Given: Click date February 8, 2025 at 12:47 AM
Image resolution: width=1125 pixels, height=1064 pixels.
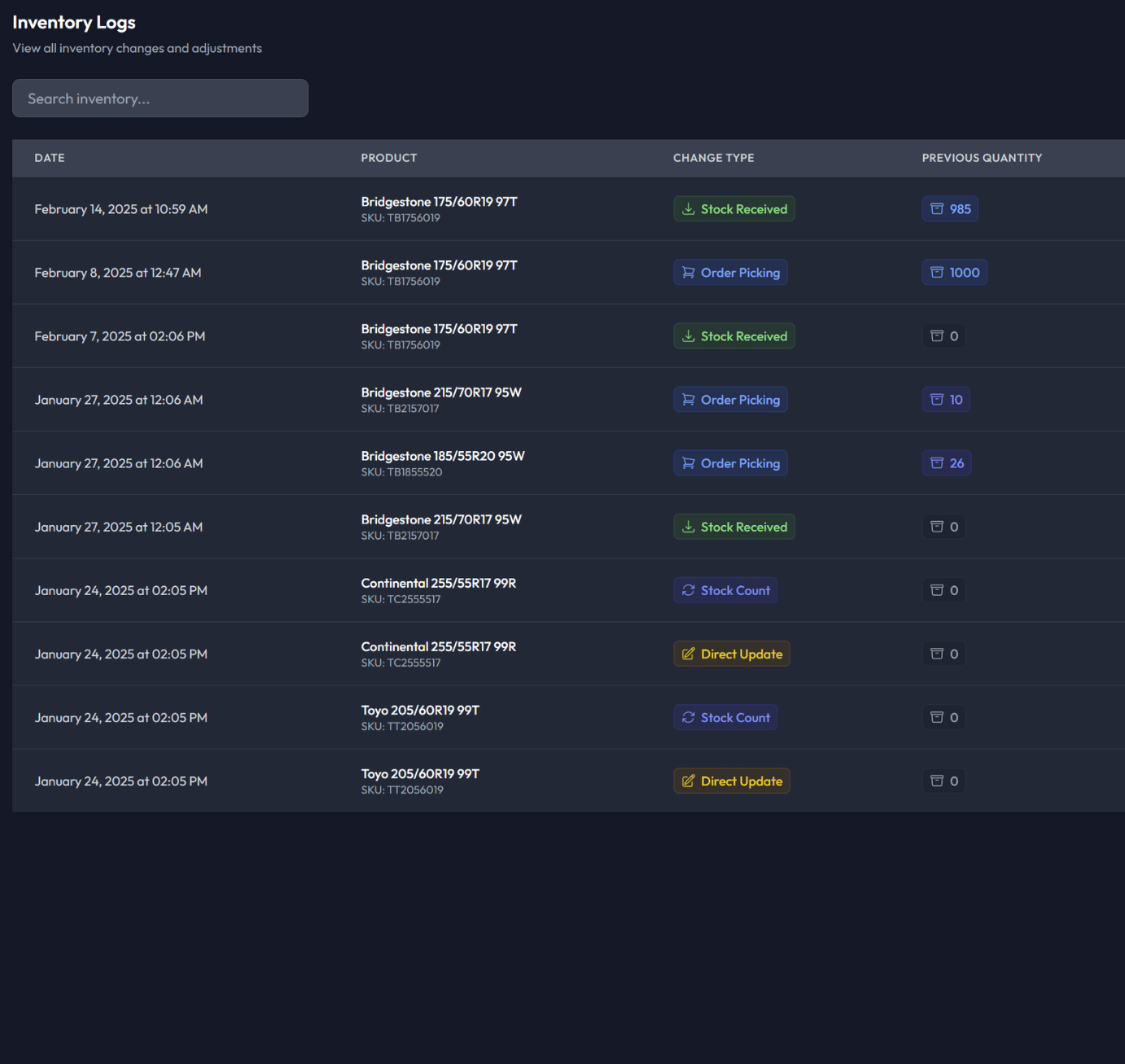Looking at the screenshot, I should click(x=118, y=273).
